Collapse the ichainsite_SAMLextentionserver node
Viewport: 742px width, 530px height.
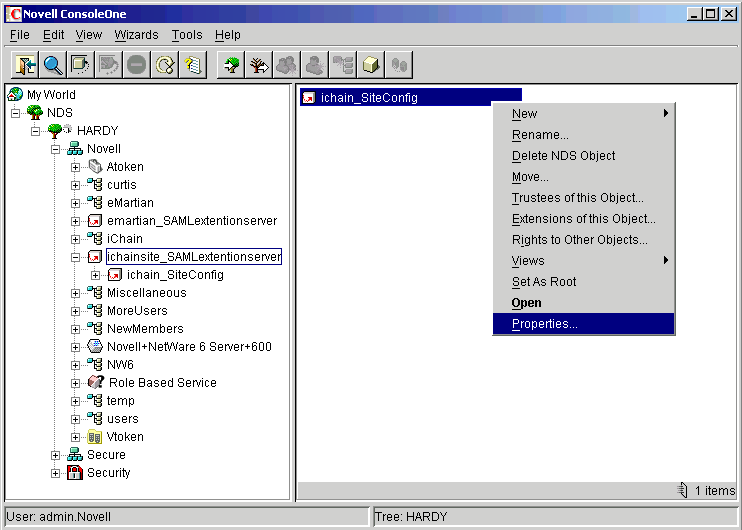(x=76, y=257)
